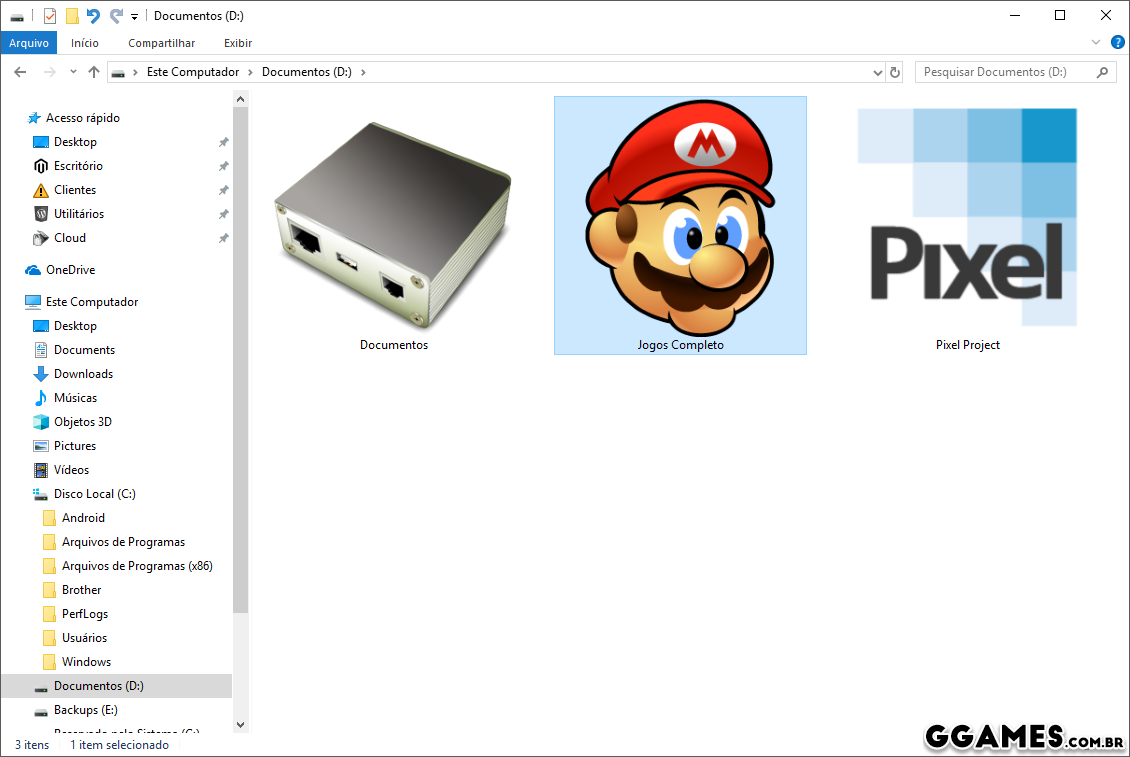Viewport: 1130px width, 757px height.
Task: Open the Arquivo menu
Action: point(29,43)
